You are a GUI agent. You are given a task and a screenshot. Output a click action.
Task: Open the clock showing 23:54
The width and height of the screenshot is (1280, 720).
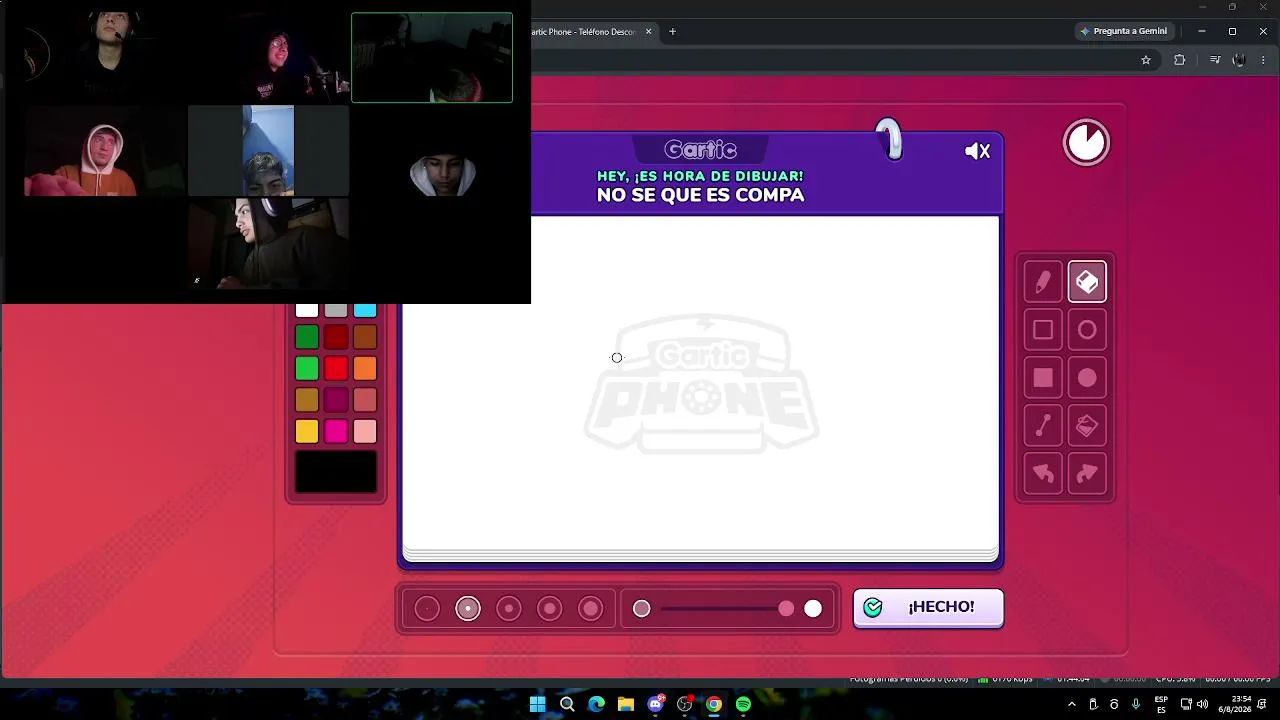(1234, 704)
